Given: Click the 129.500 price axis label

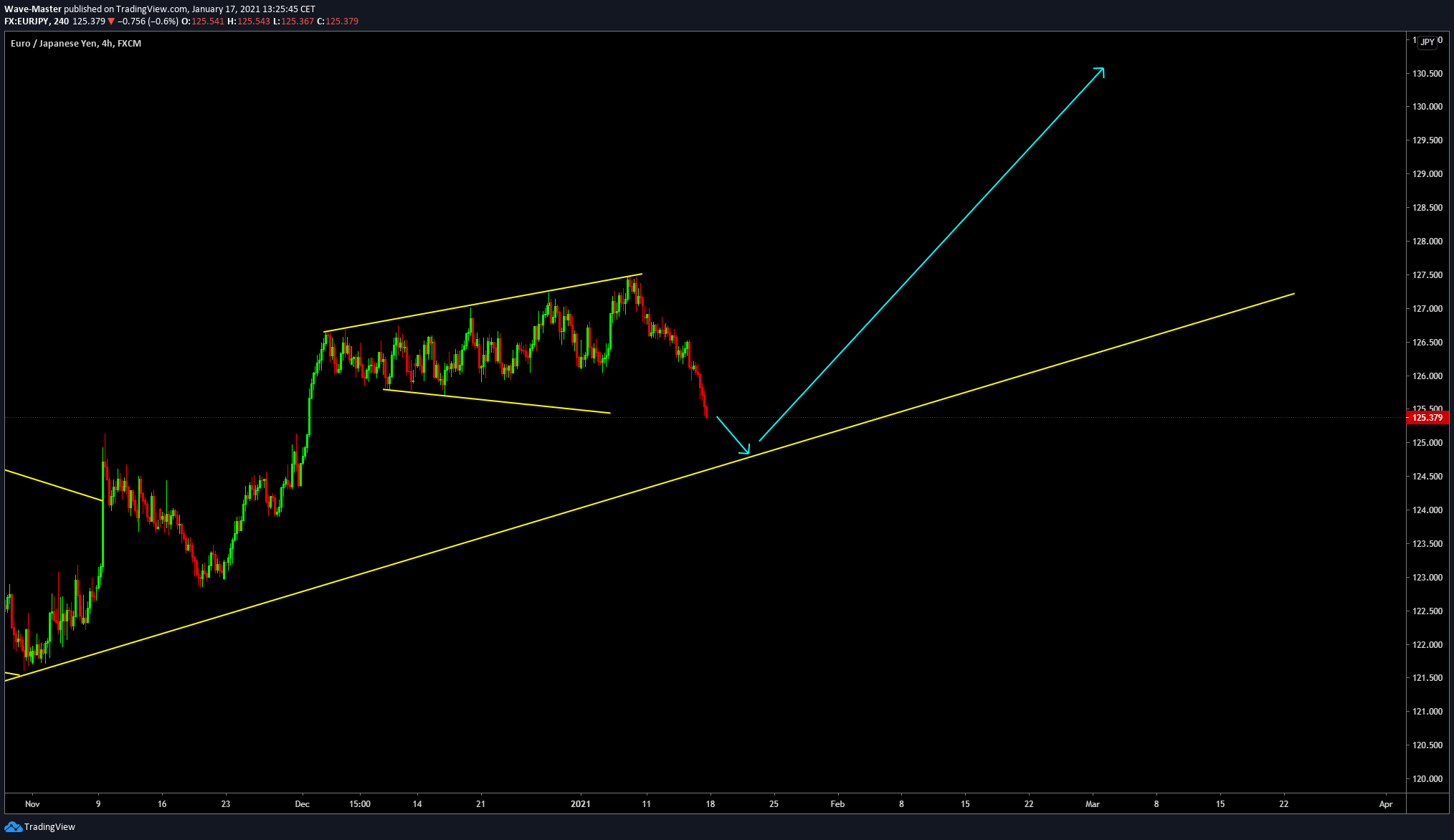Looking at the screenshot, I should (1427, 140).
